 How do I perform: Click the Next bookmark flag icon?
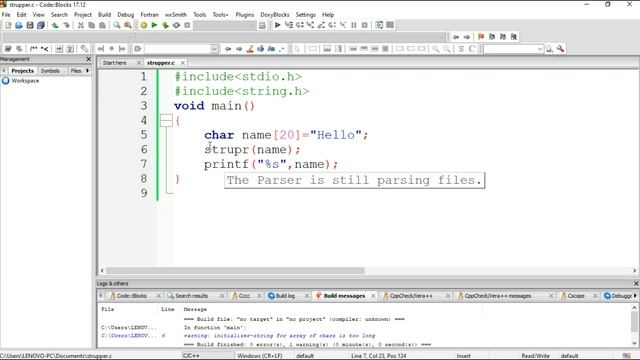(x=503, y=37)
